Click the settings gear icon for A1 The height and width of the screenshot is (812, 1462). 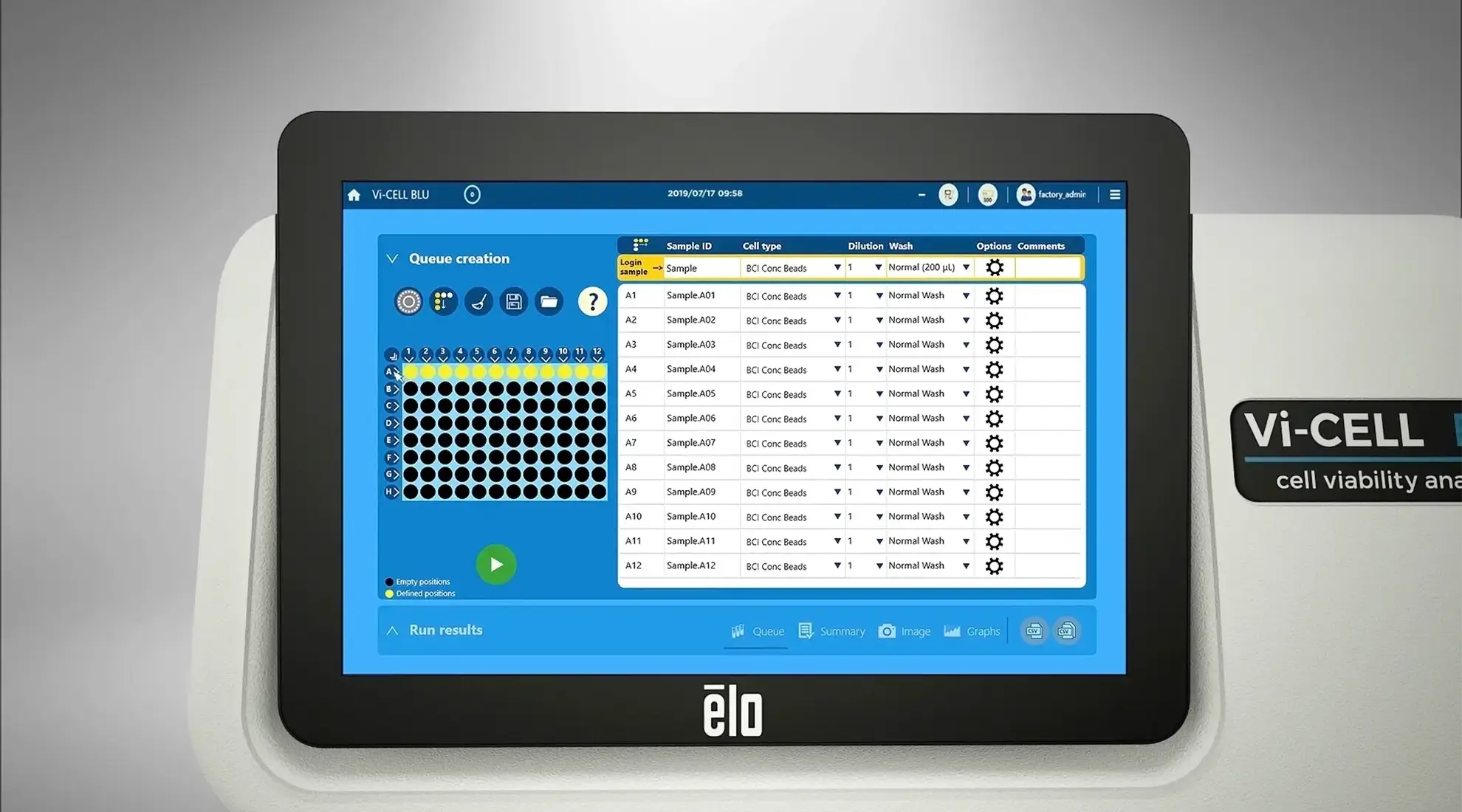994,295
